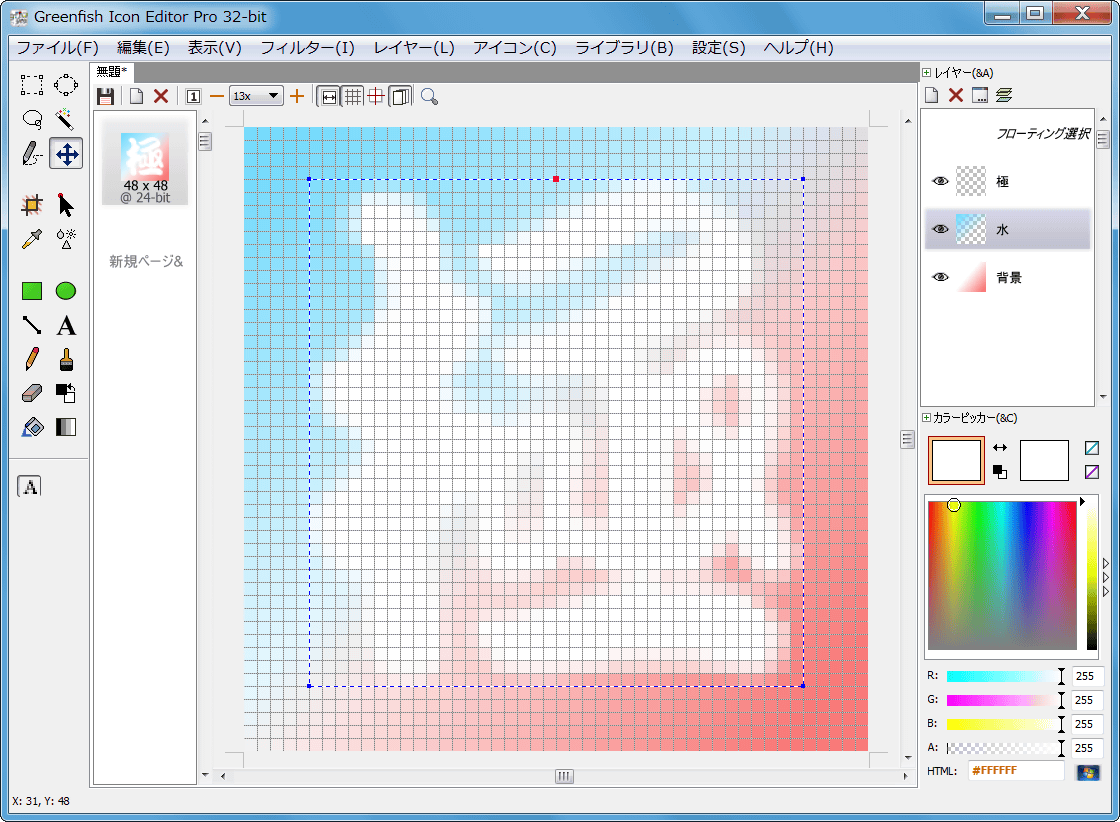This screenshot has height=822, width=1120.
Task: Select the Hot Spot pointer tool
Action: (66, 205)
